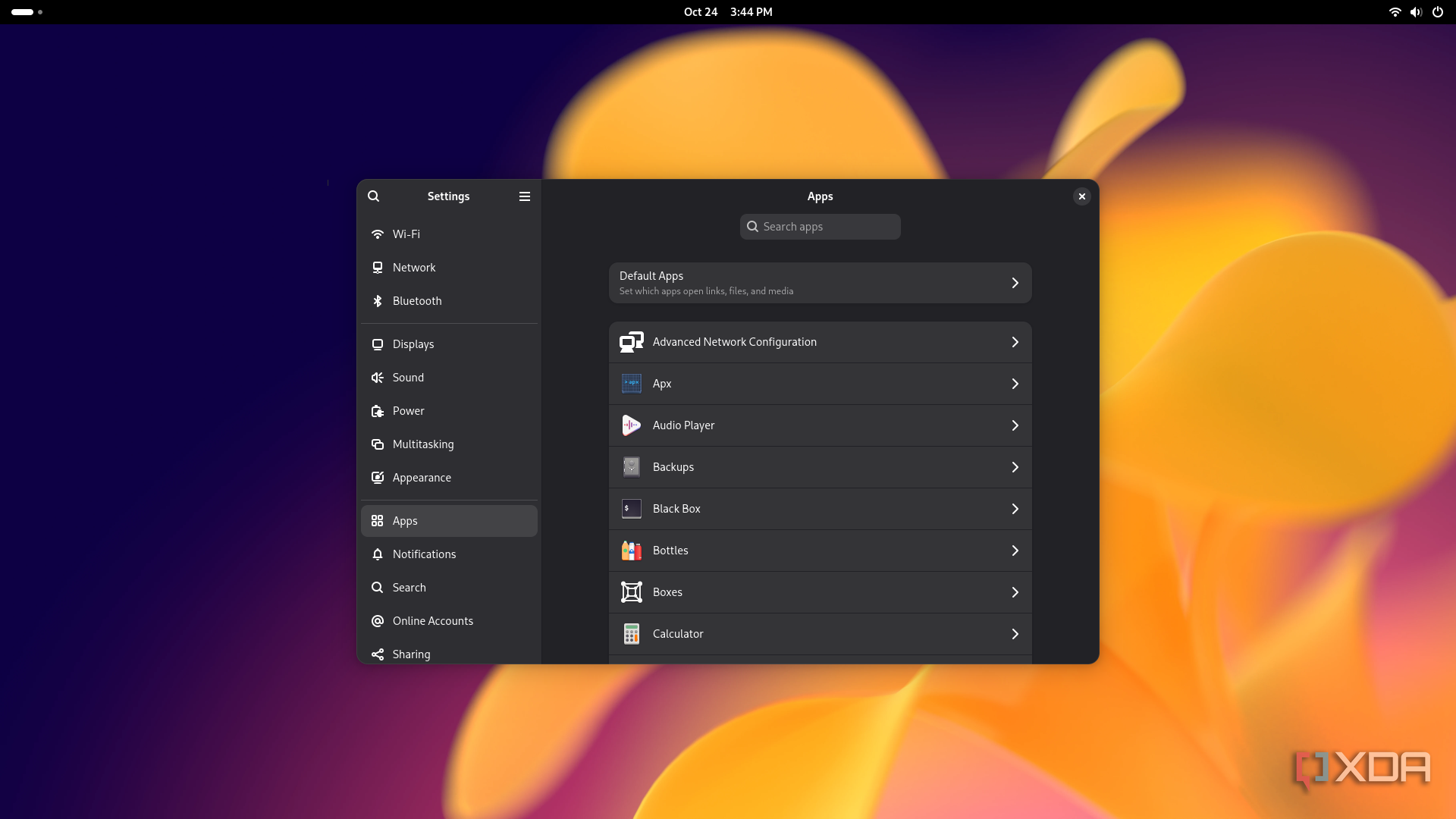The image size is (1456, 819).
Task: Open the system power menu icon
Action: (x=1438, y=12)
